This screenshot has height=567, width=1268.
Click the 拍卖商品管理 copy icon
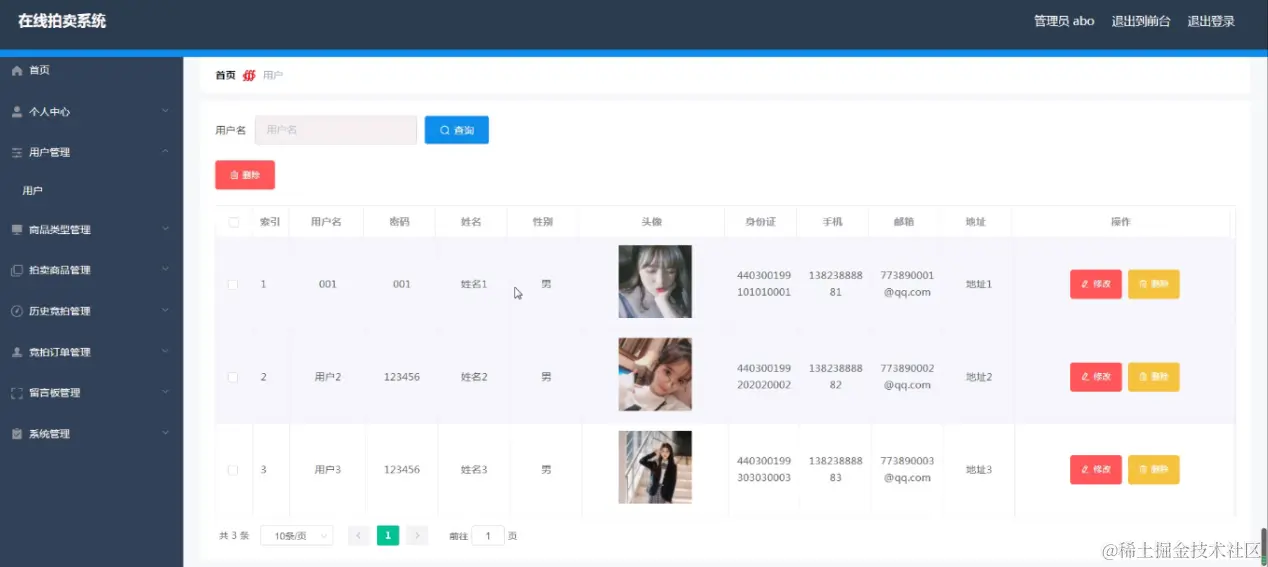click(x=16, y=270)
